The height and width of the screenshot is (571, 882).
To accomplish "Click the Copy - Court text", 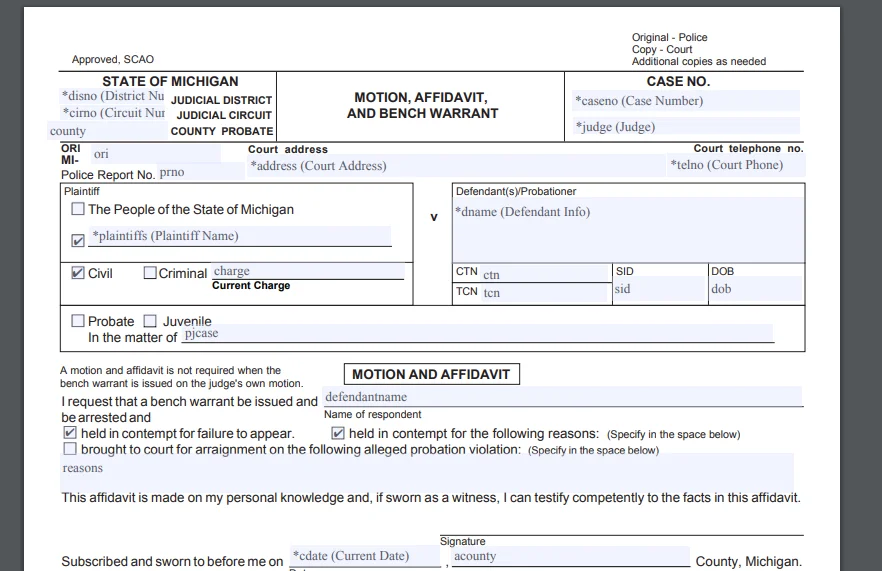I will (662, 50).
